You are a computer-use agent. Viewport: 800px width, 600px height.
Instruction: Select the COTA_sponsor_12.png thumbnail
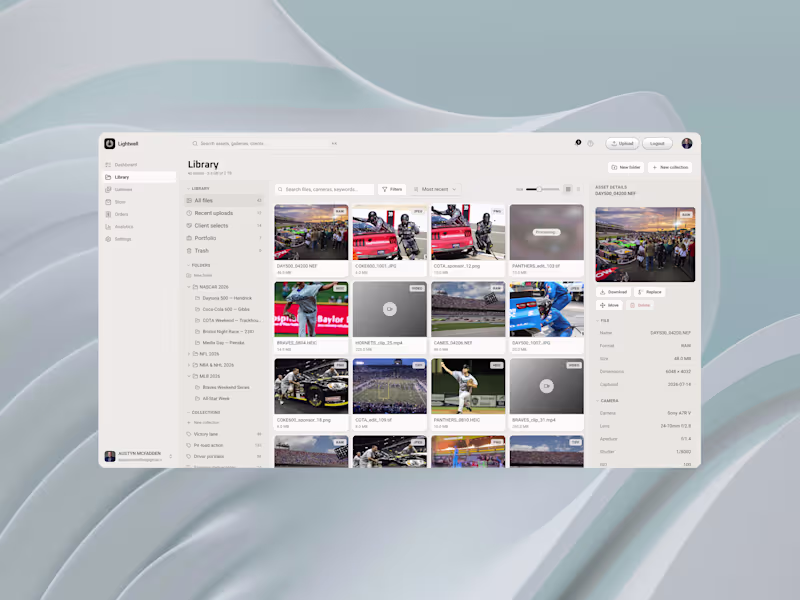tap(468, 232)
